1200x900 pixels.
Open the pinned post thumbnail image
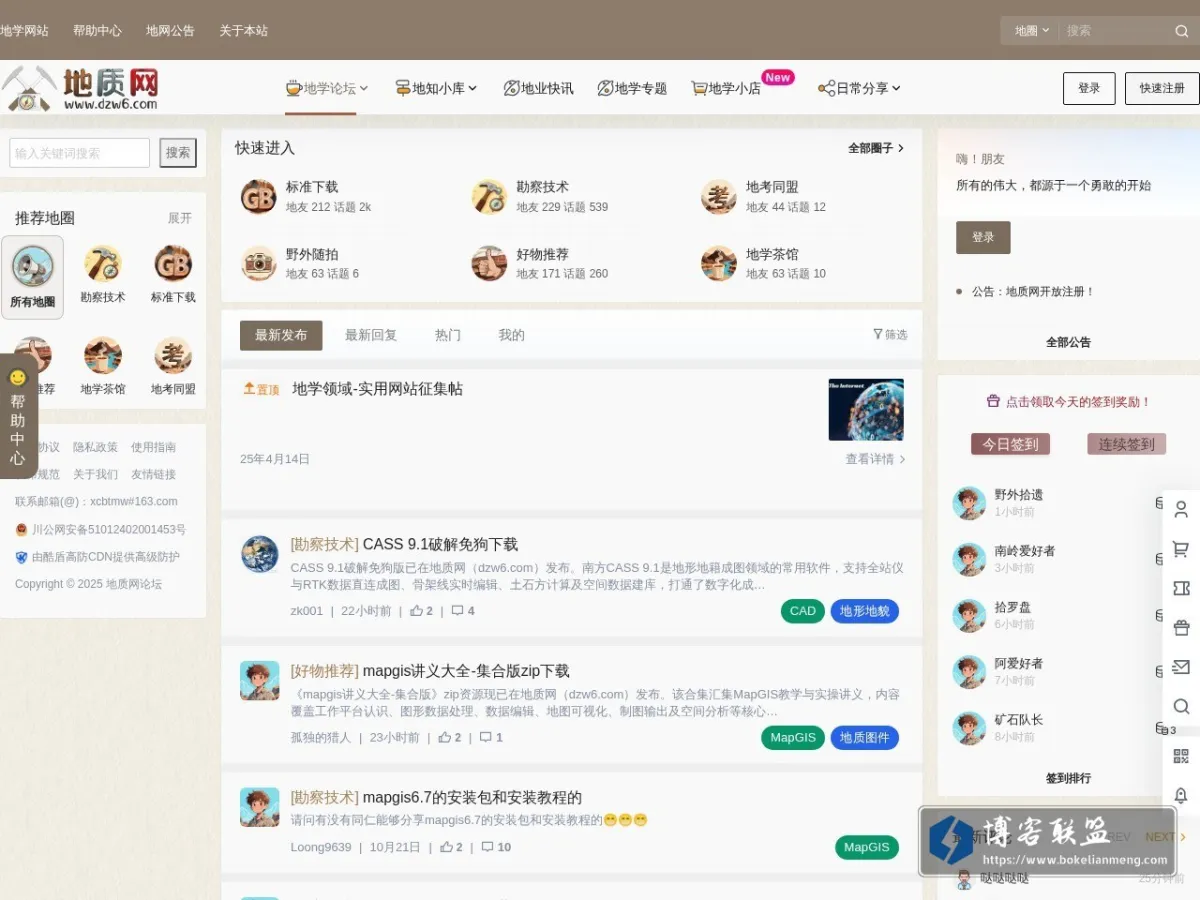coord(866,410)
